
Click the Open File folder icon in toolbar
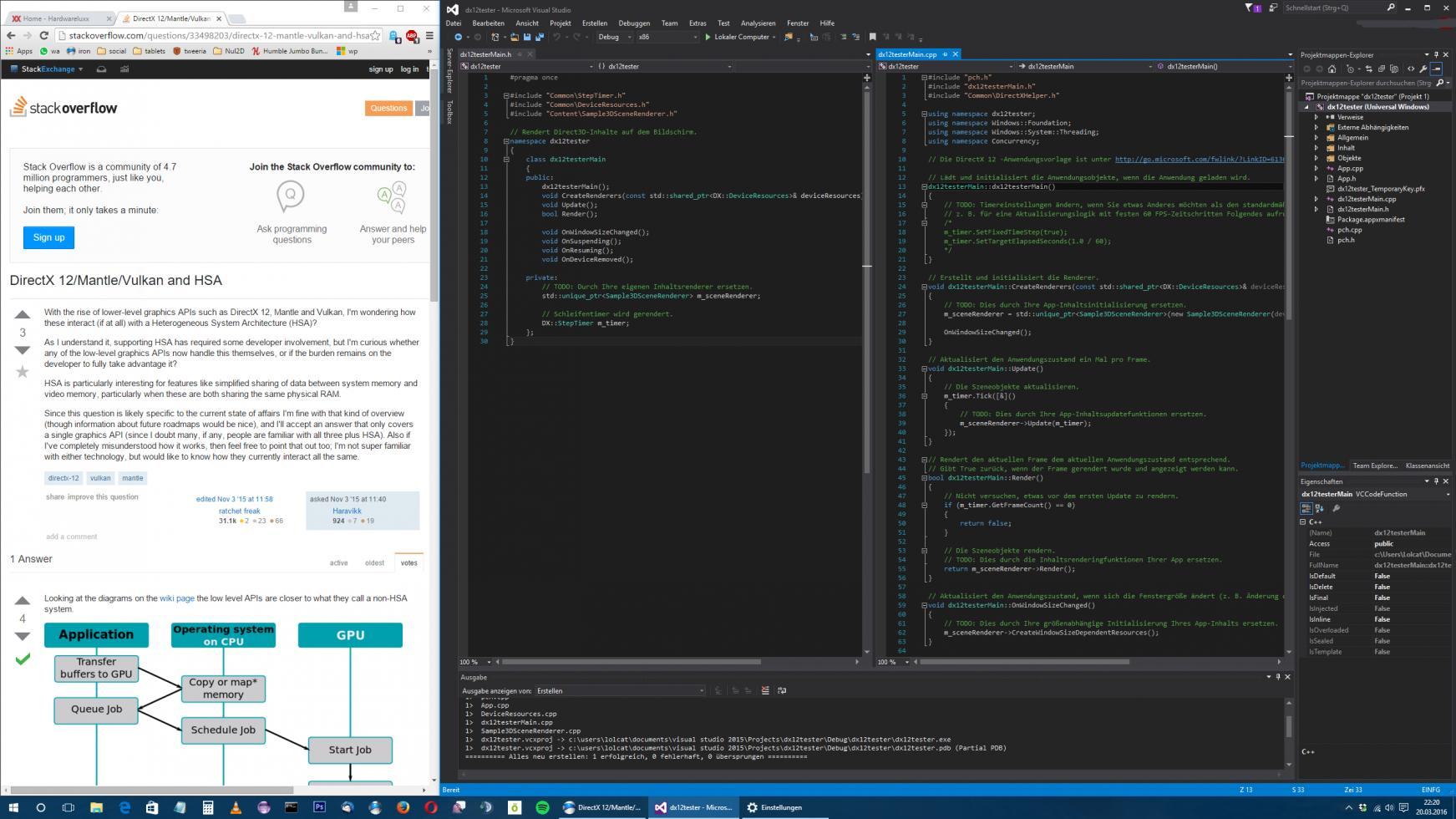(515, 37)
